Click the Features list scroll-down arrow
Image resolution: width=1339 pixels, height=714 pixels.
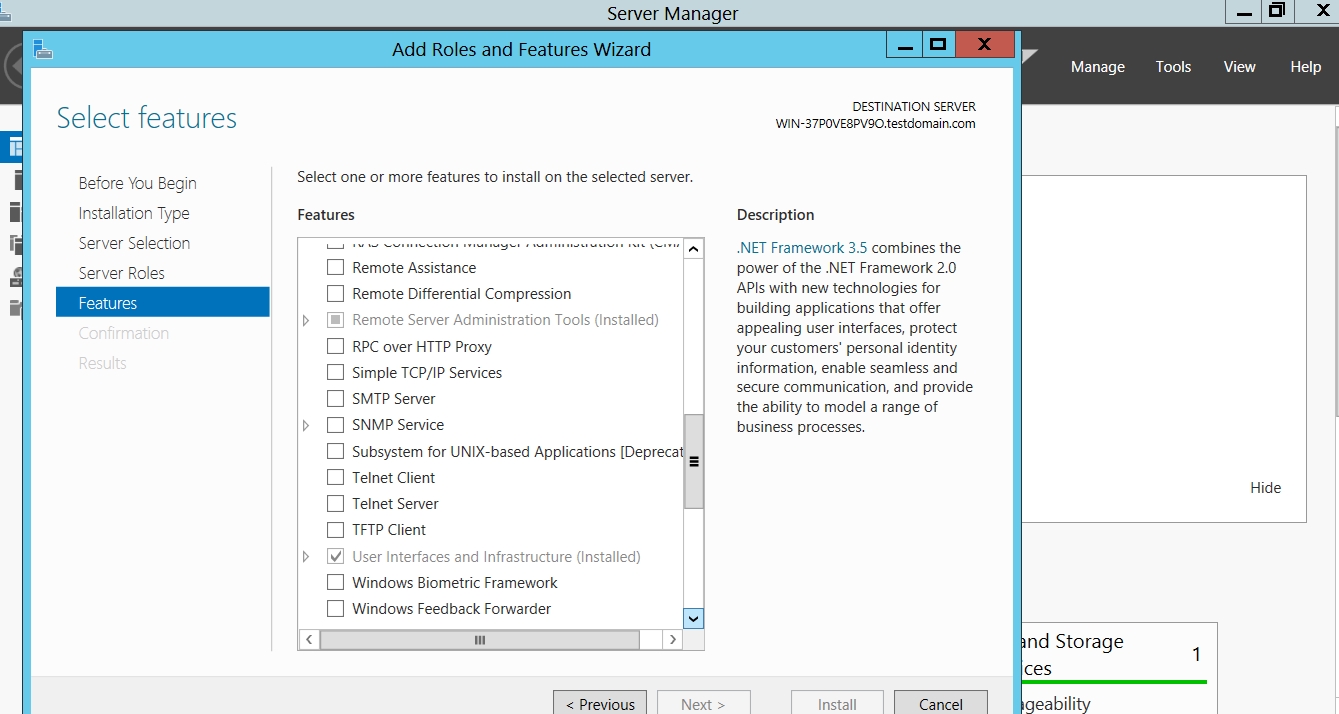(x=693, y=618)
